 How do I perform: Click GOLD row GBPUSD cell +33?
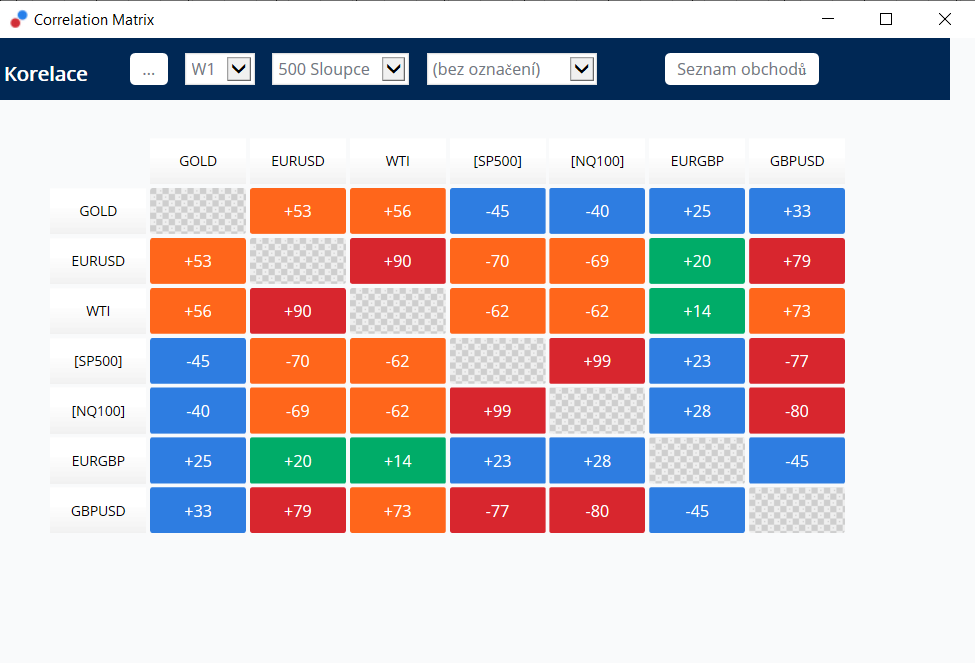coord(797,211)
